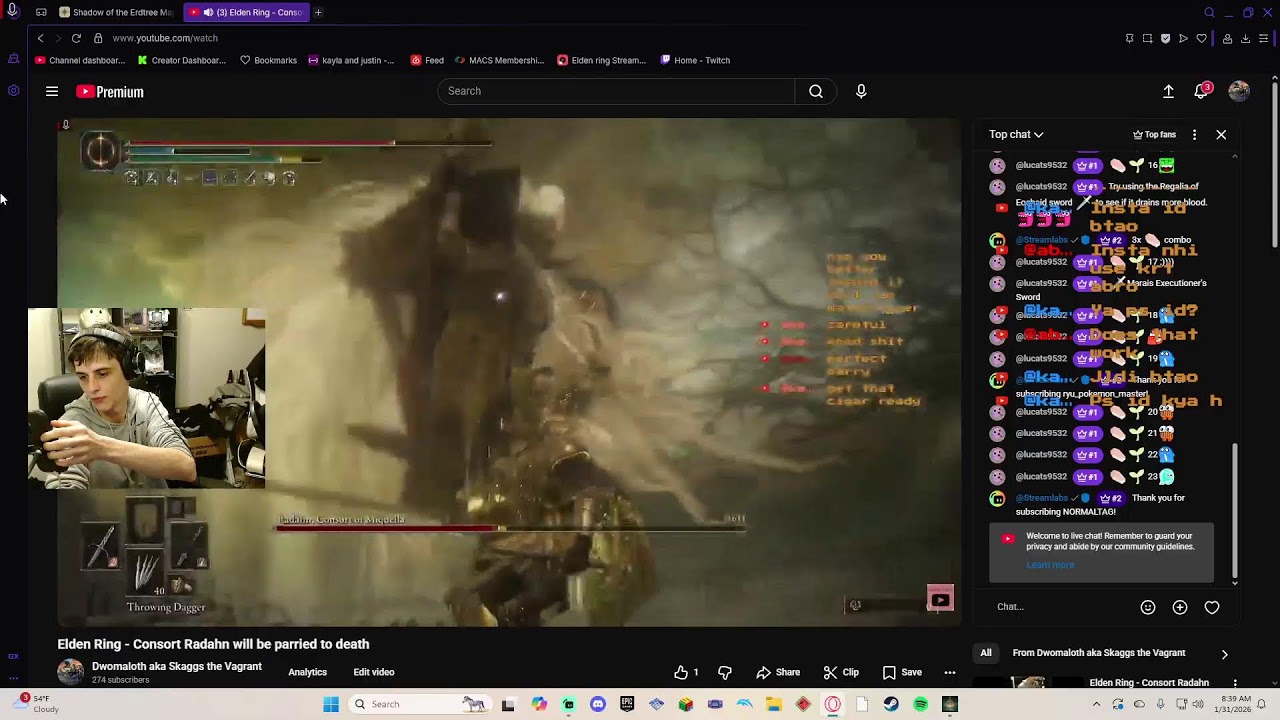Viewport: 1280px width, 720px height.
Task: Select the From Dwomaloth aka Skaggs chip
Action: click(1099, 653)
